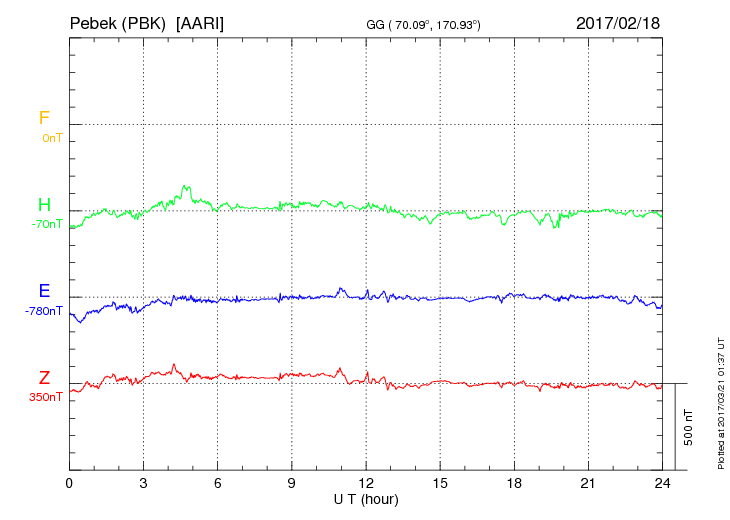
Task: Select the blue E component label
Action: 44,291
